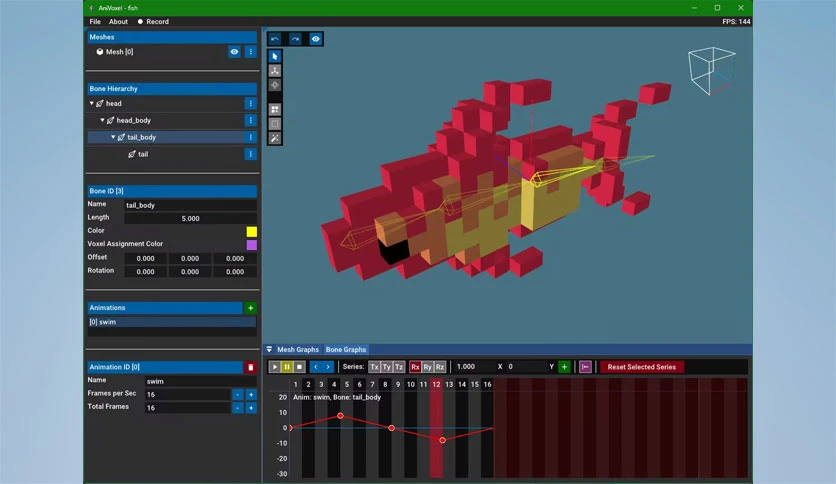This screenshot has height=484, width=836.
Task: Collapse the tail_body tree node
Action: coord(113,138)
